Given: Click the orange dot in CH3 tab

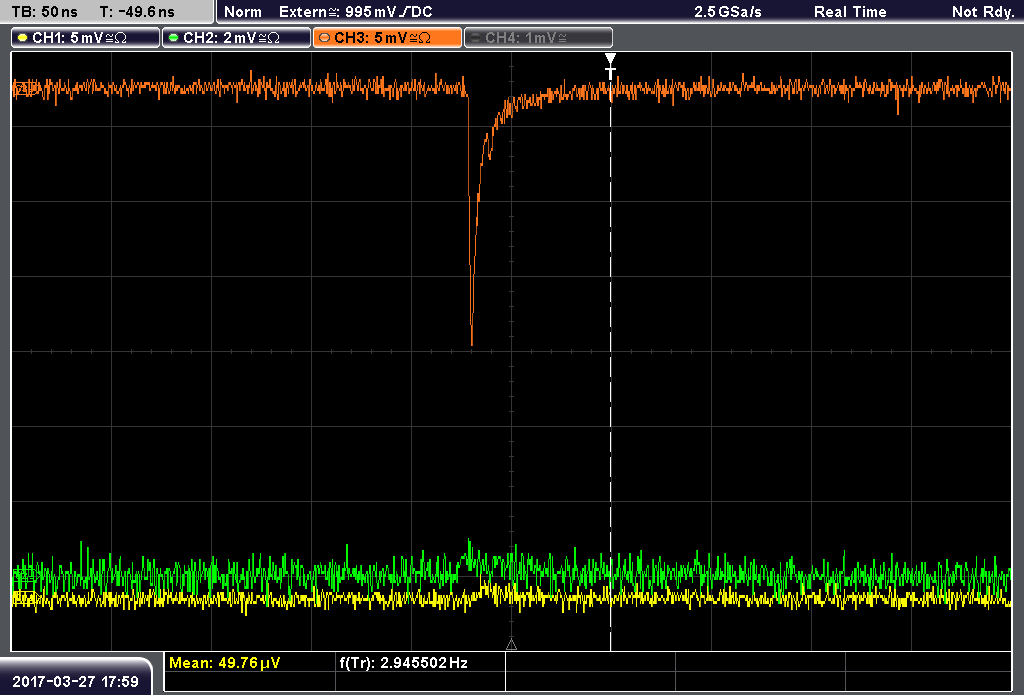Looking at the screenshot, I should tap(325, 38).
